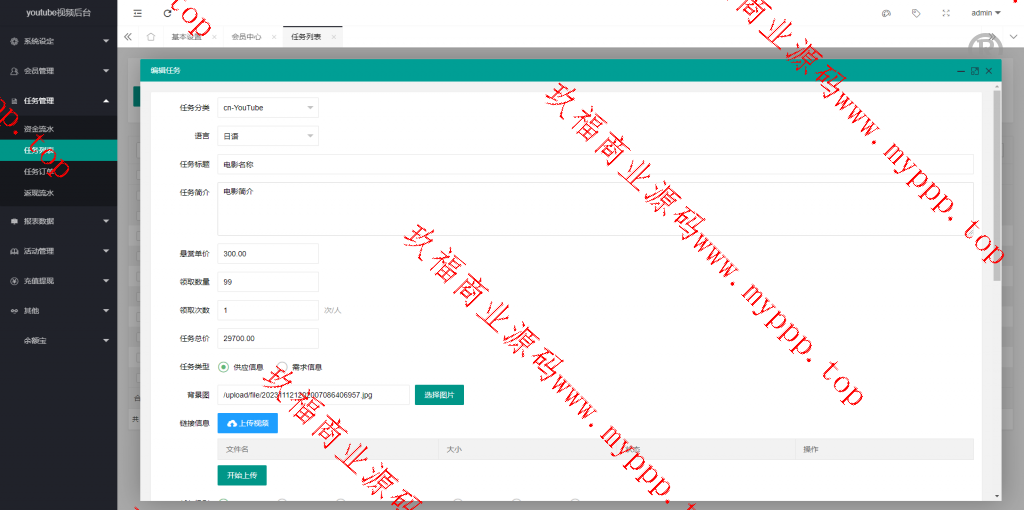Click the 上传视频 button
Screen dimensions: 1024x510
(x=247, y=423)
